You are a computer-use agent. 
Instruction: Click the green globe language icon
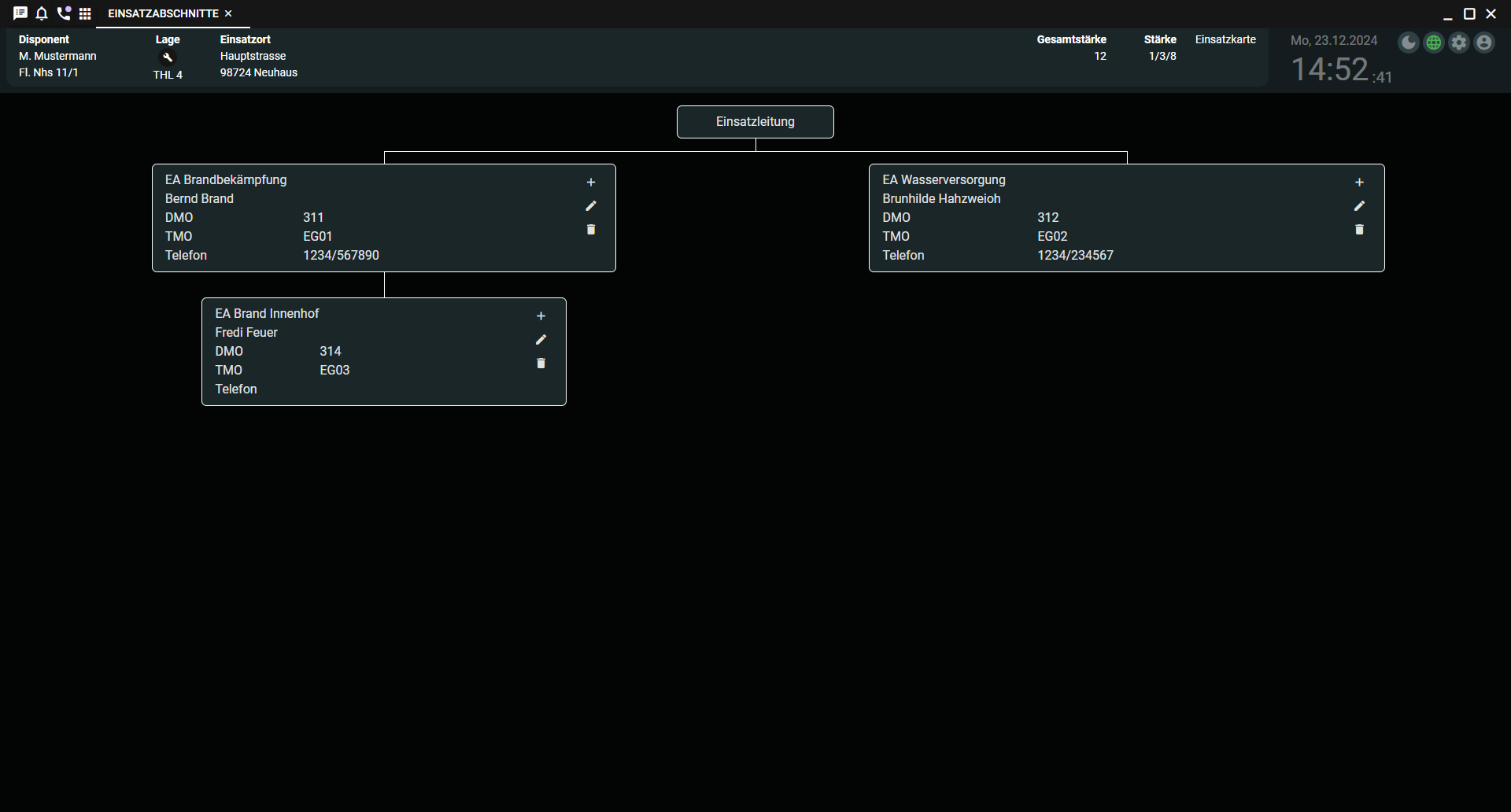(x=1434, y=42)
